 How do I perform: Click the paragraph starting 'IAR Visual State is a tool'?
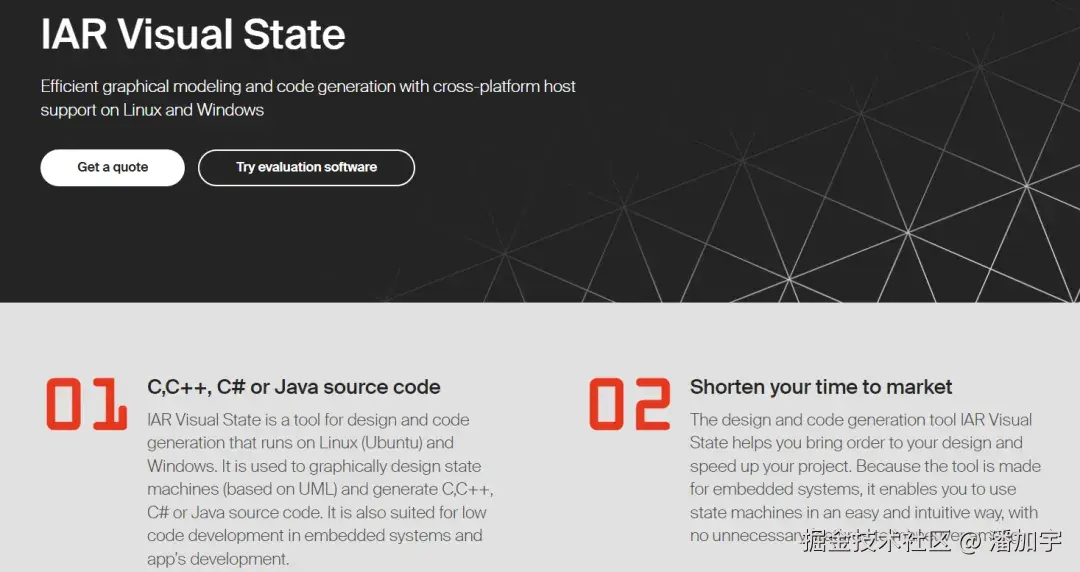point(320,489)
